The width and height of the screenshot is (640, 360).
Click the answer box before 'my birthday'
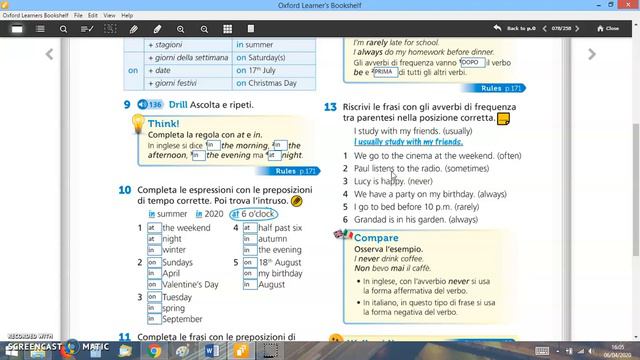coord(250,273)
